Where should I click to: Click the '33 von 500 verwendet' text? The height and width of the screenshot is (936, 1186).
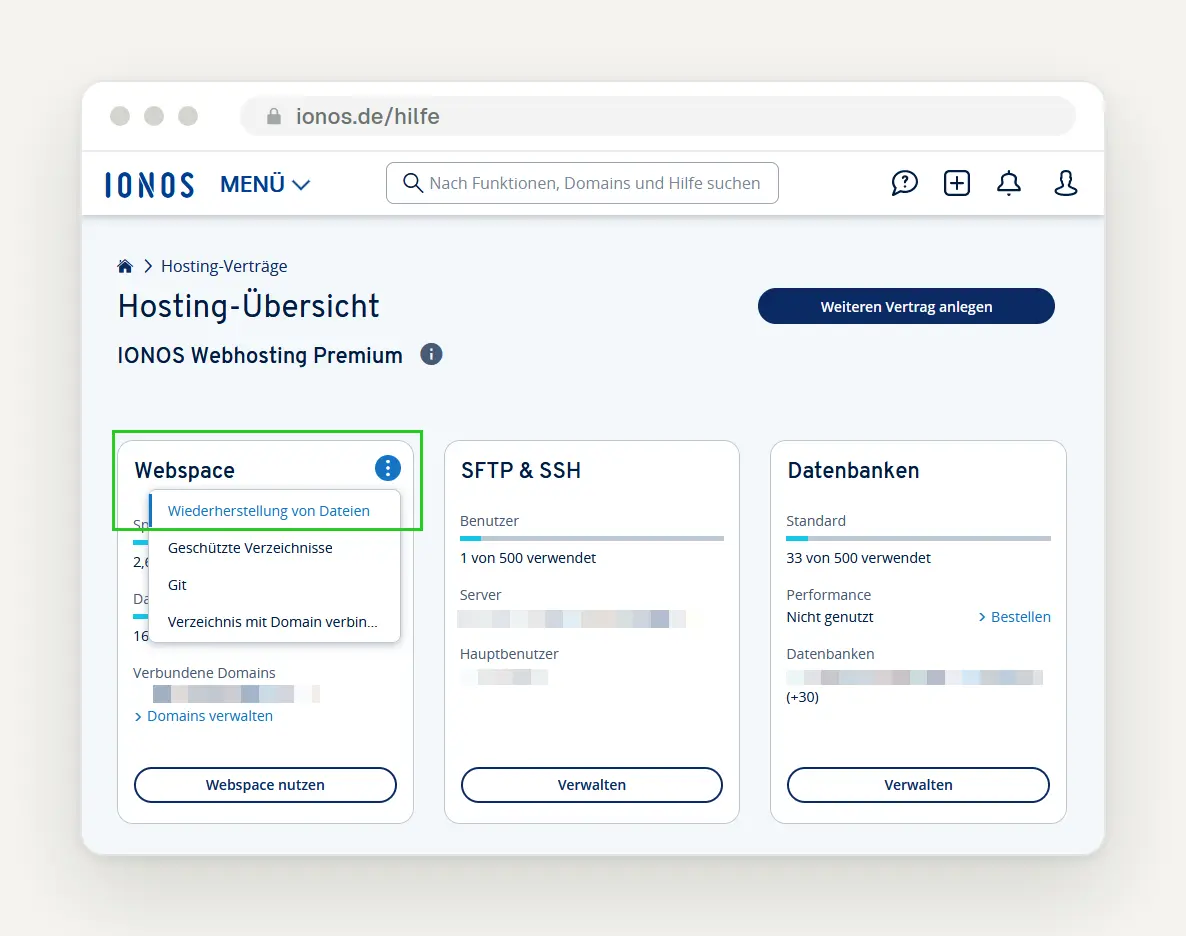pos(858,558)
